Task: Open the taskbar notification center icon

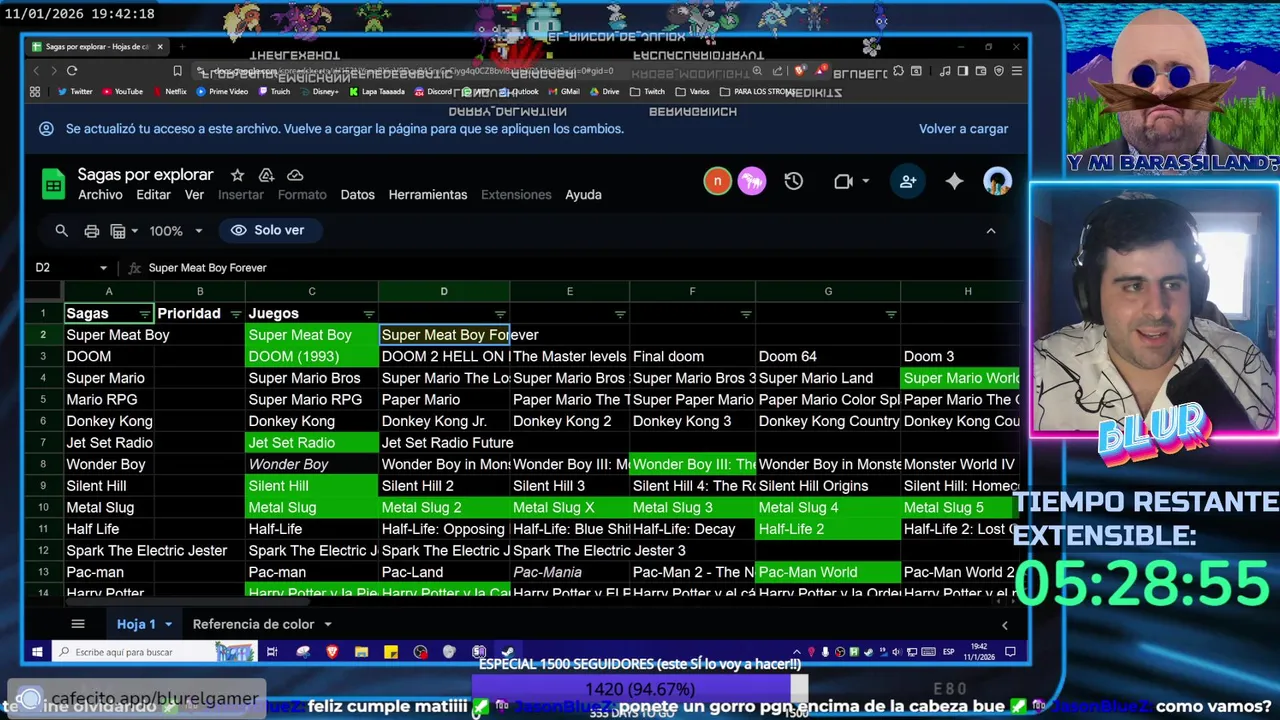Action: 1011,652
